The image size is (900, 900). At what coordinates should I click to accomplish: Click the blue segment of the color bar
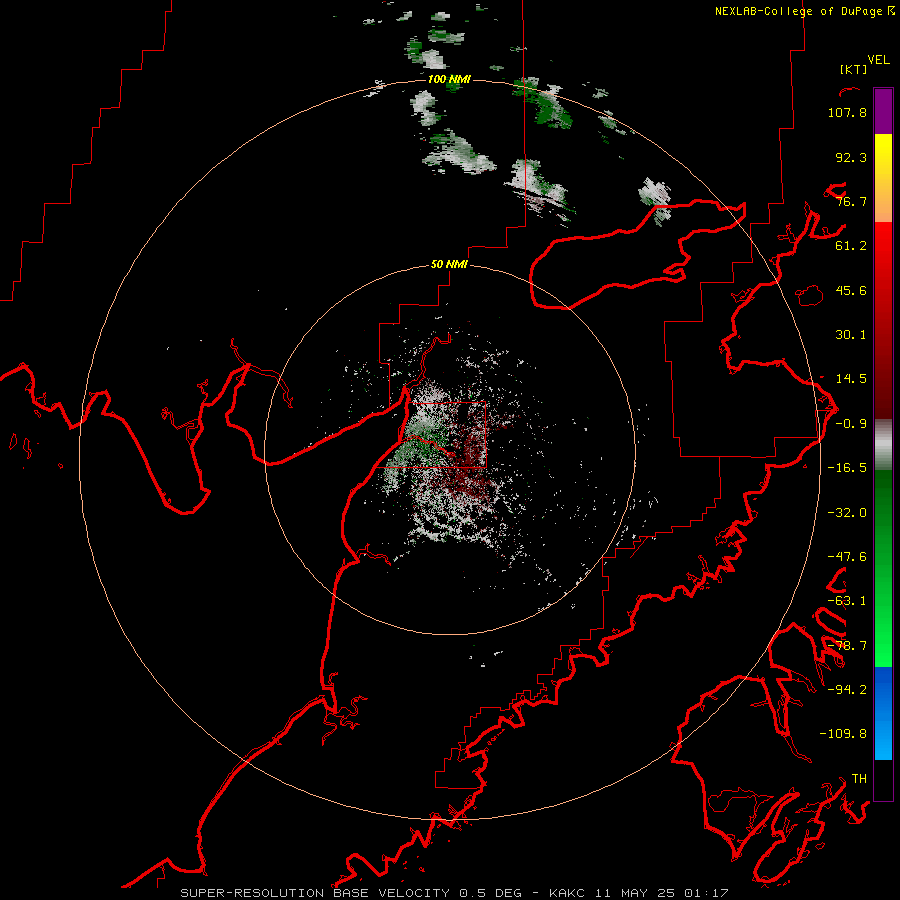pyautogui.click(x=883, y=713)
